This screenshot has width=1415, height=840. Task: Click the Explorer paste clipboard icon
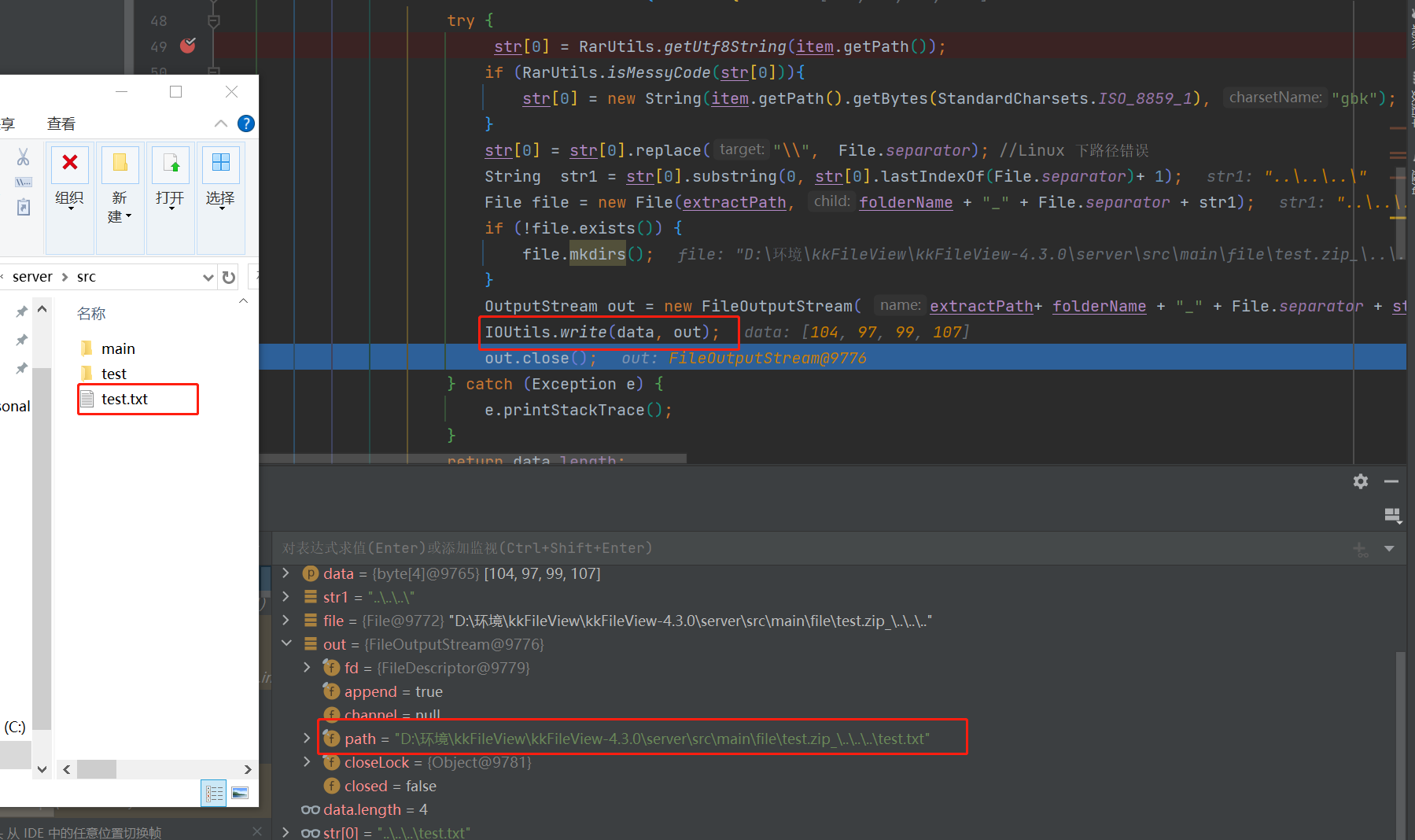click(x=24, y=208)
